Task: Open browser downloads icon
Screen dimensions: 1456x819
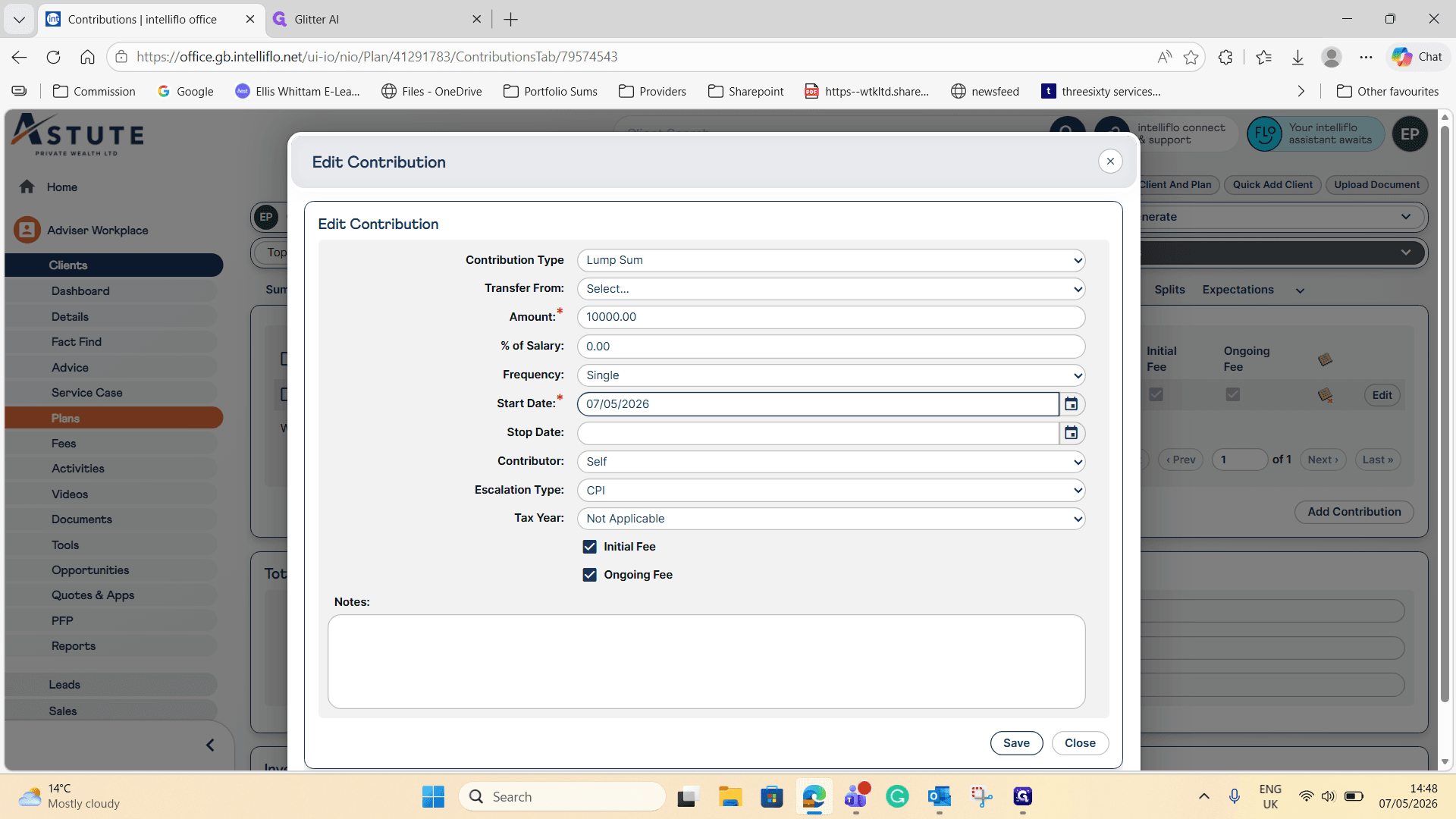Action: point(1298,57)
